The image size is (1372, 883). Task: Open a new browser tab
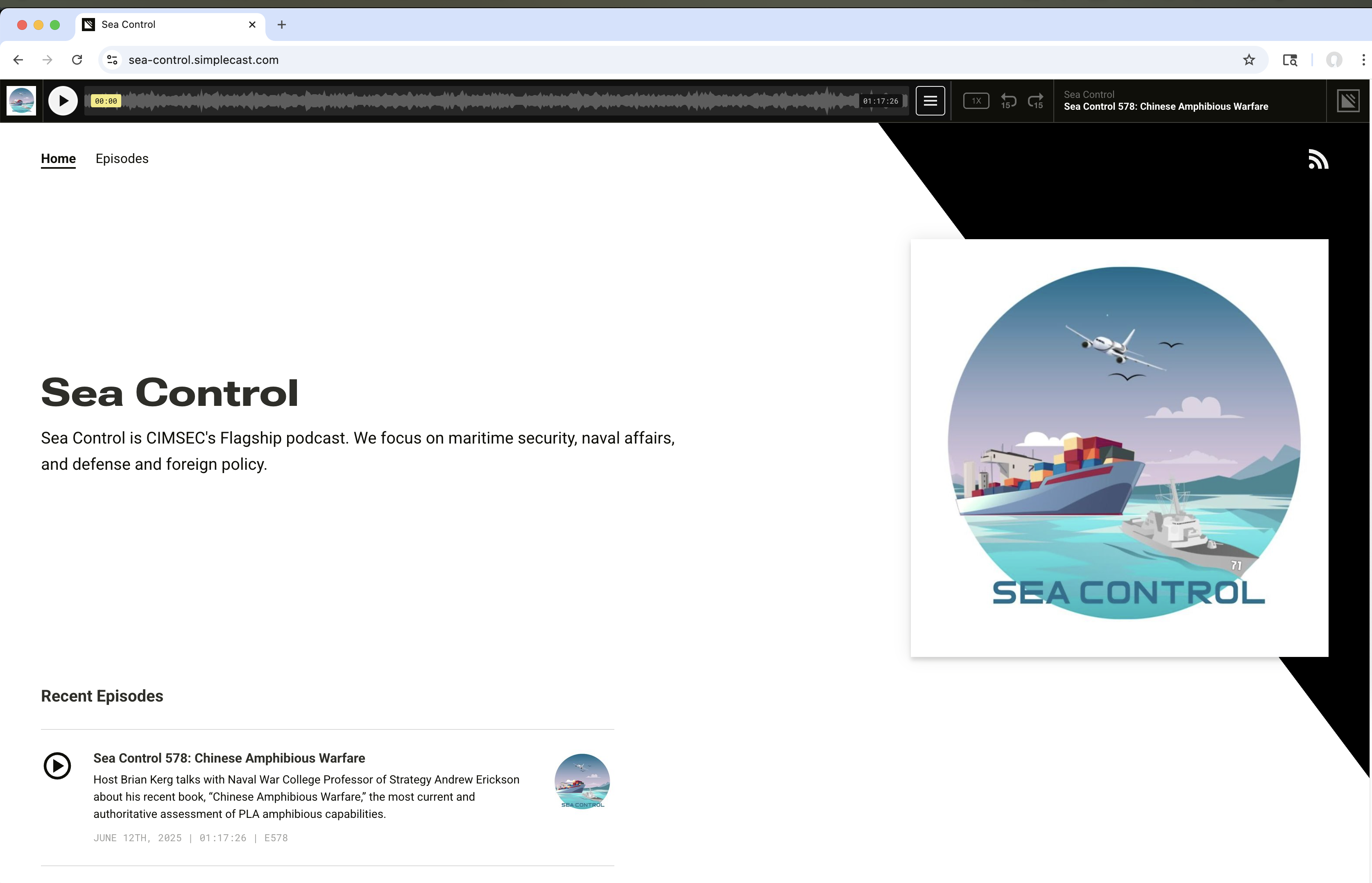pyautogui.click(x=281, y=25)
